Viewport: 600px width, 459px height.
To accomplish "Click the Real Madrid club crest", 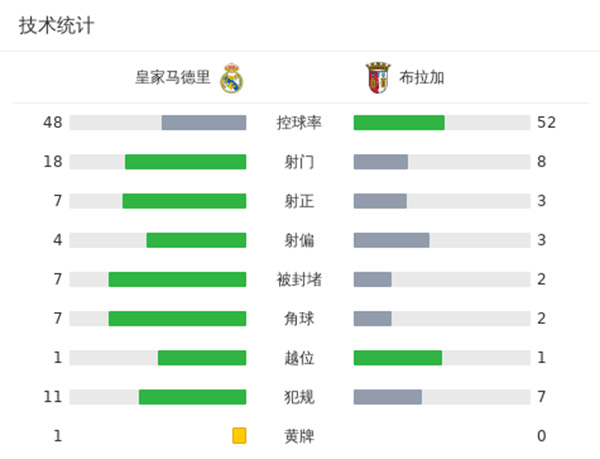I will pos(232,77).
